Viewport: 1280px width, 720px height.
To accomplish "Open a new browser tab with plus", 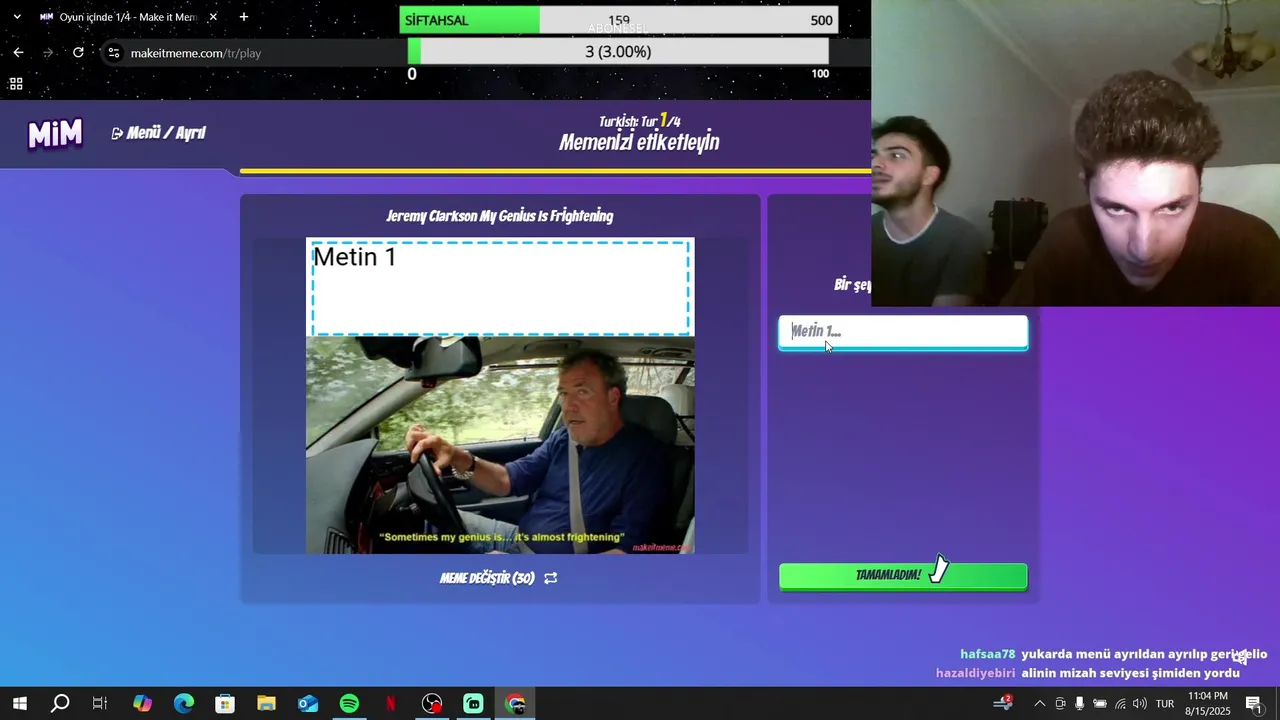I will [244, 17].
